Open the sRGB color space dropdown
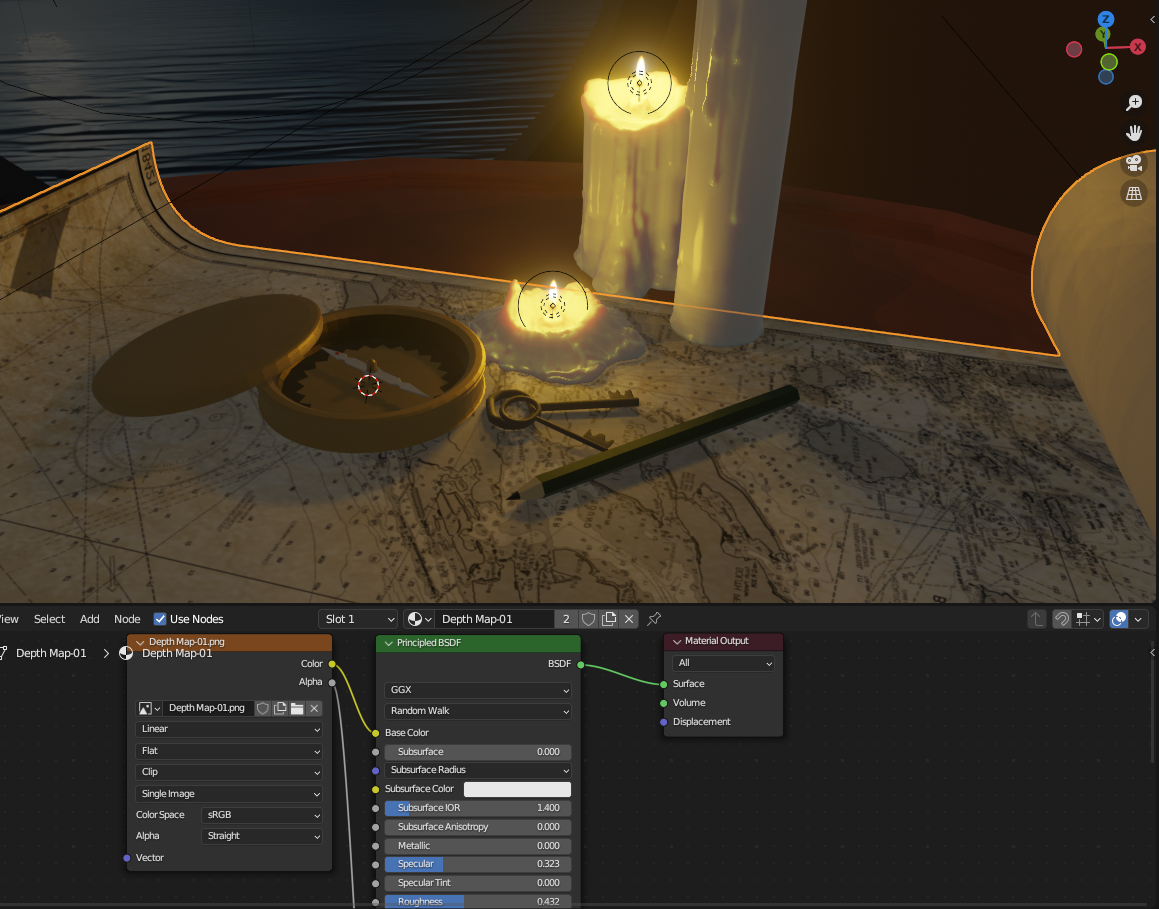 pyautogui.click(x=262, y=815)
